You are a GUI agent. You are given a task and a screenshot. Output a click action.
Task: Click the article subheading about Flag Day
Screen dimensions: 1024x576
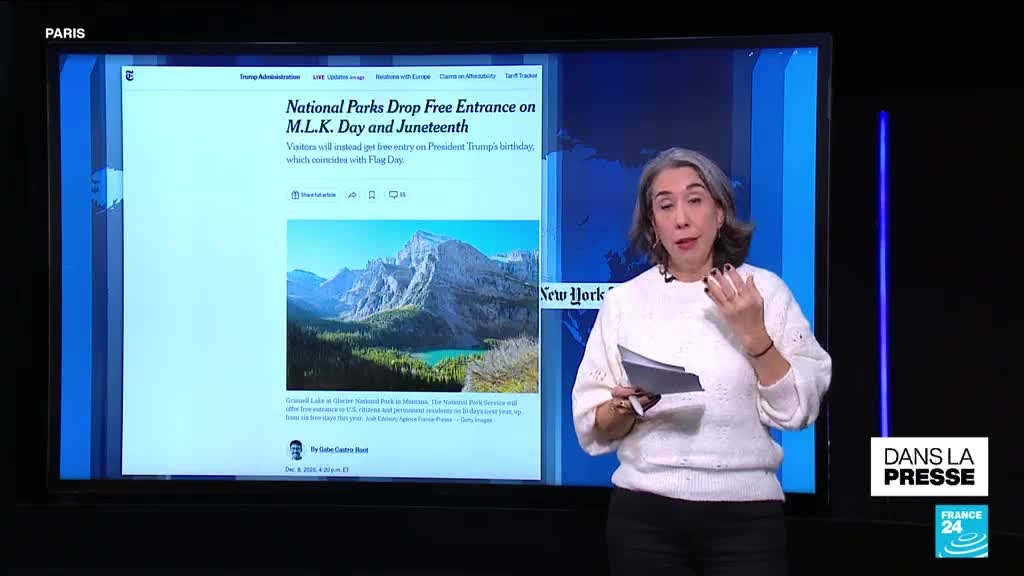[x=409, y=153]
